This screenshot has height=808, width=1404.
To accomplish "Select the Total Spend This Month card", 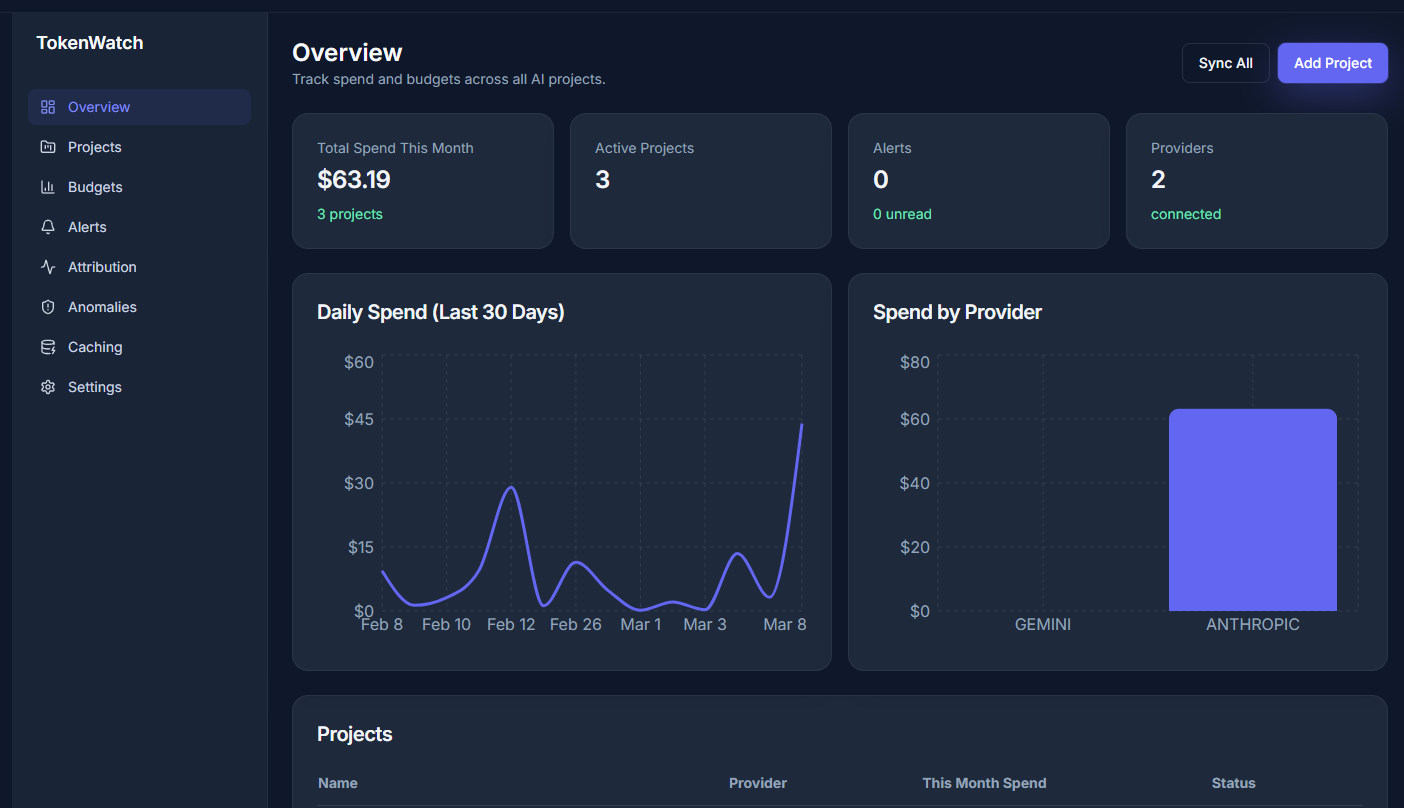I will click(x=422, y=180).
